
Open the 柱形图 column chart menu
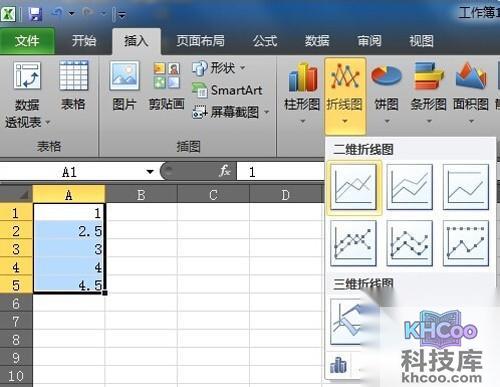302,93
